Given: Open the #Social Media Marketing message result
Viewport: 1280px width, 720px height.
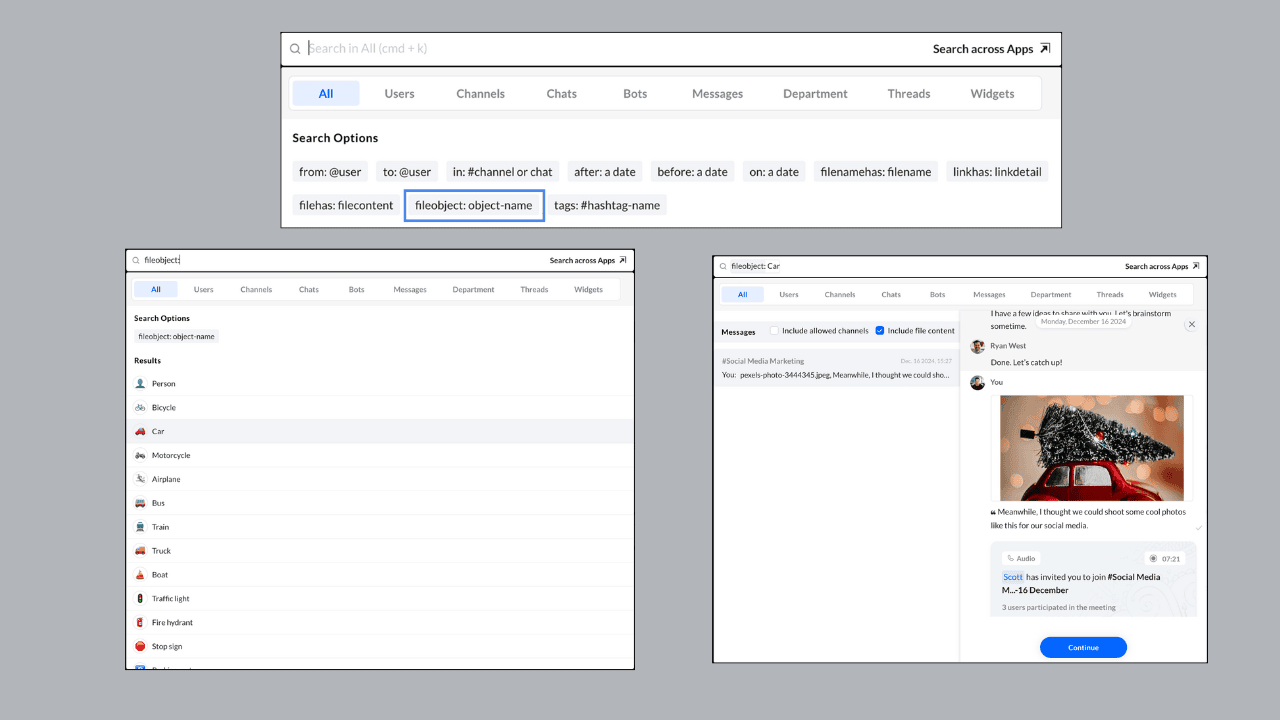Looking at the screenshot, I should coord(836,368).
